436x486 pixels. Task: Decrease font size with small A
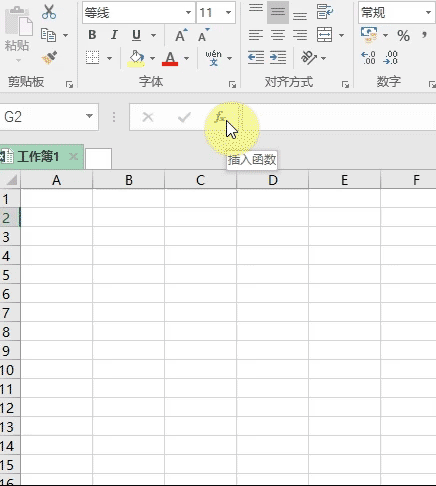203,35
